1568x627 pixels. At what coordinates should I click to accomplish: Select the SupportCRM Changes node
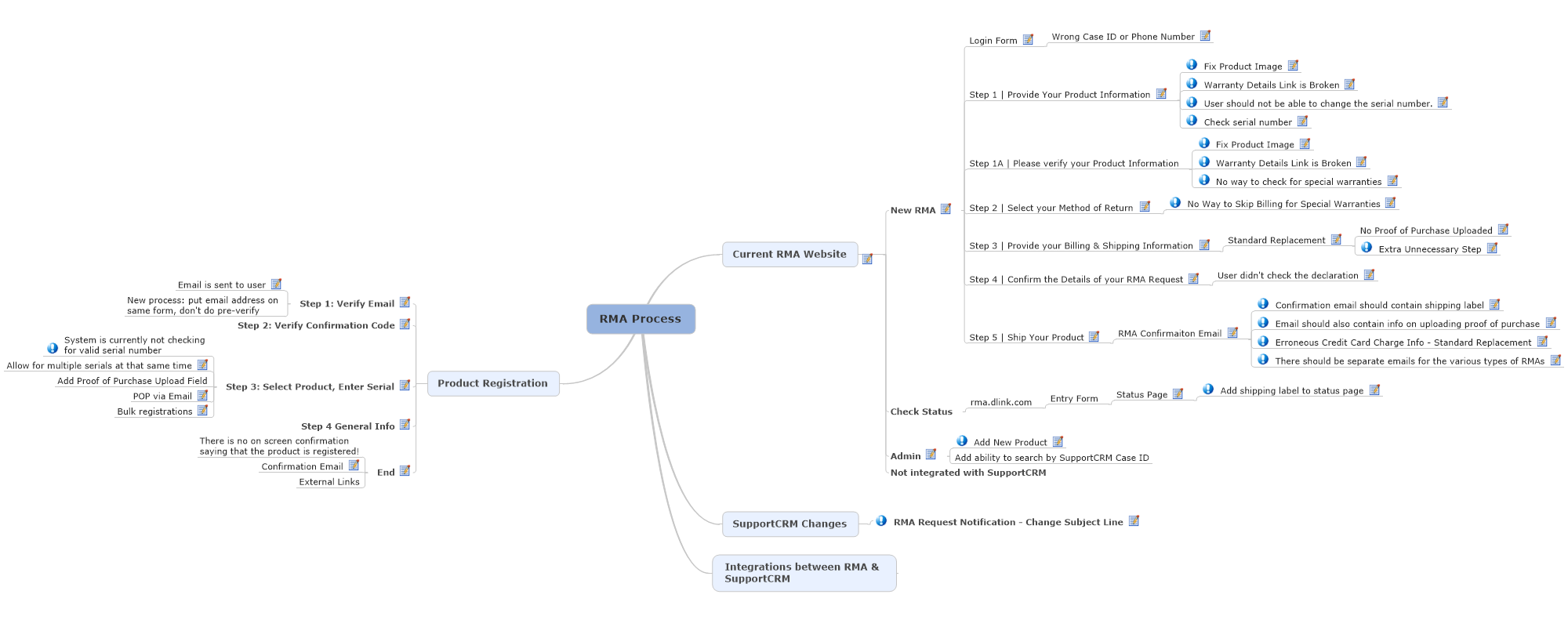pos(789,524)
